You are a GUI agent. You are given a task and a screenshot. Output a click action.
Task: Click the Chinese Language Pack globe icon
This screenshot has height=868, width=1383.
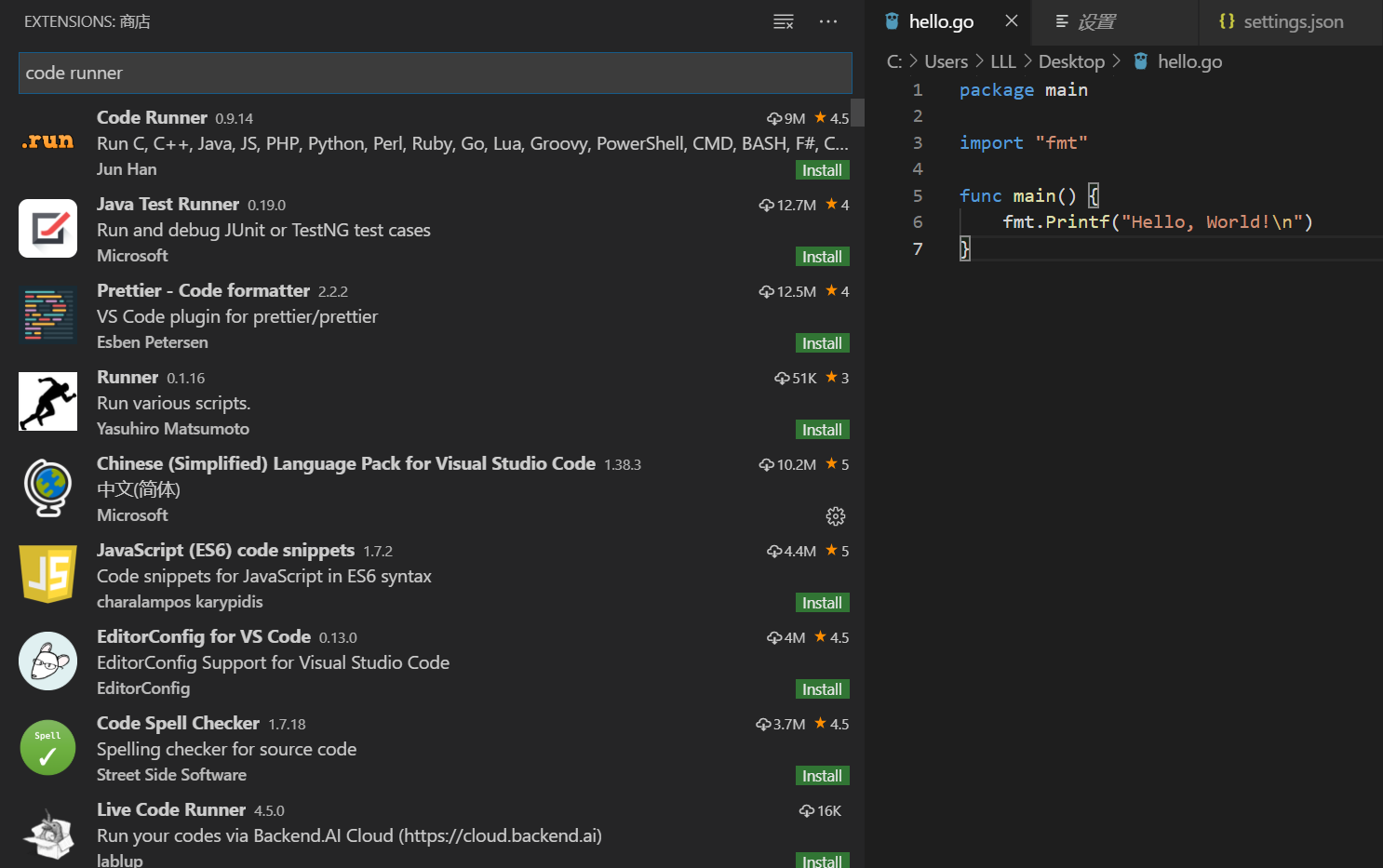click(47, 487)
